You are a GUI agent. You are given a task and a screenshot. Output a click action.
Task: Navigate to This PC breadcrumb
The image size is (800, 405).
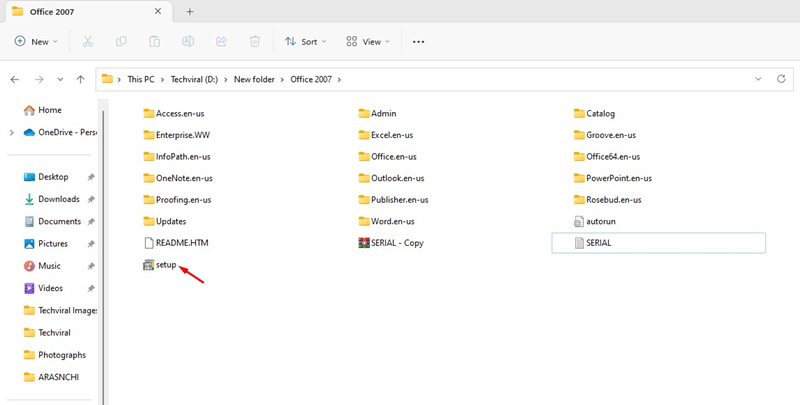coord(141,80)
